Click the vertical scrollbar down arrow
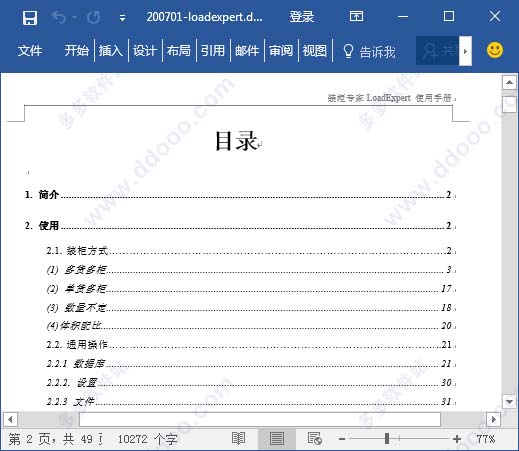519x451 pixels. tap(509, 402)
